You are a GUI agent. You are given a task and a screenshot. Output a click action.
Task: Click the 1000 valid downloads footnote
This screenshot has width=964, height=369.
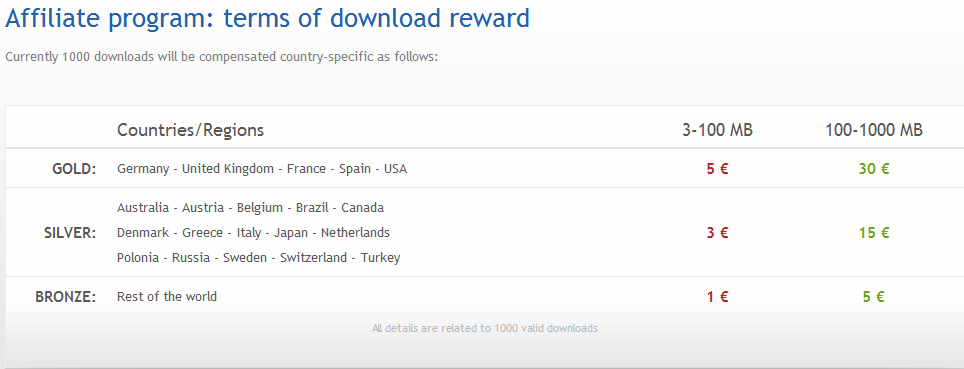click(484, 328)
